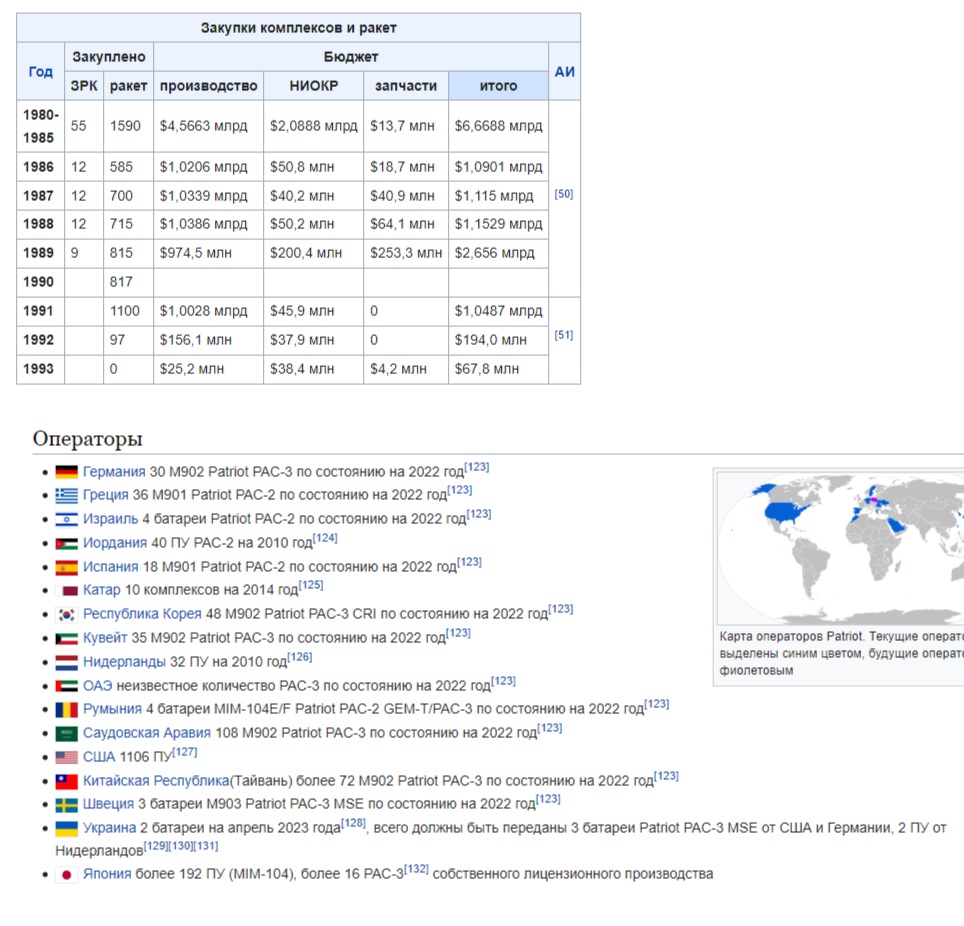Open the Япония link
The image size is (964, 926).
pos(107,874)
